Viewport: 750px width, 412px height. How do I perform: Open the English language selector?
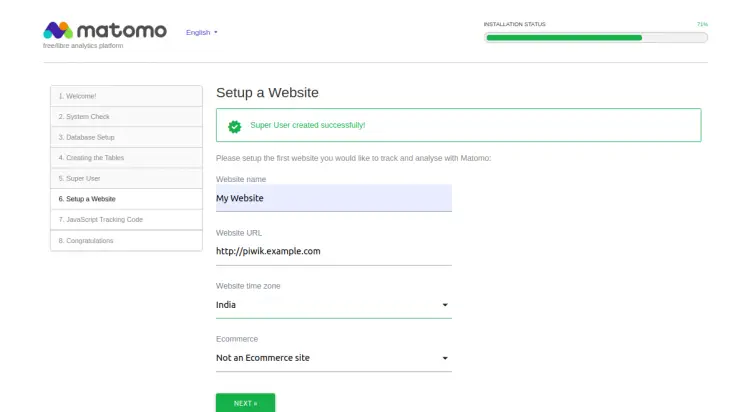[201, 32]
